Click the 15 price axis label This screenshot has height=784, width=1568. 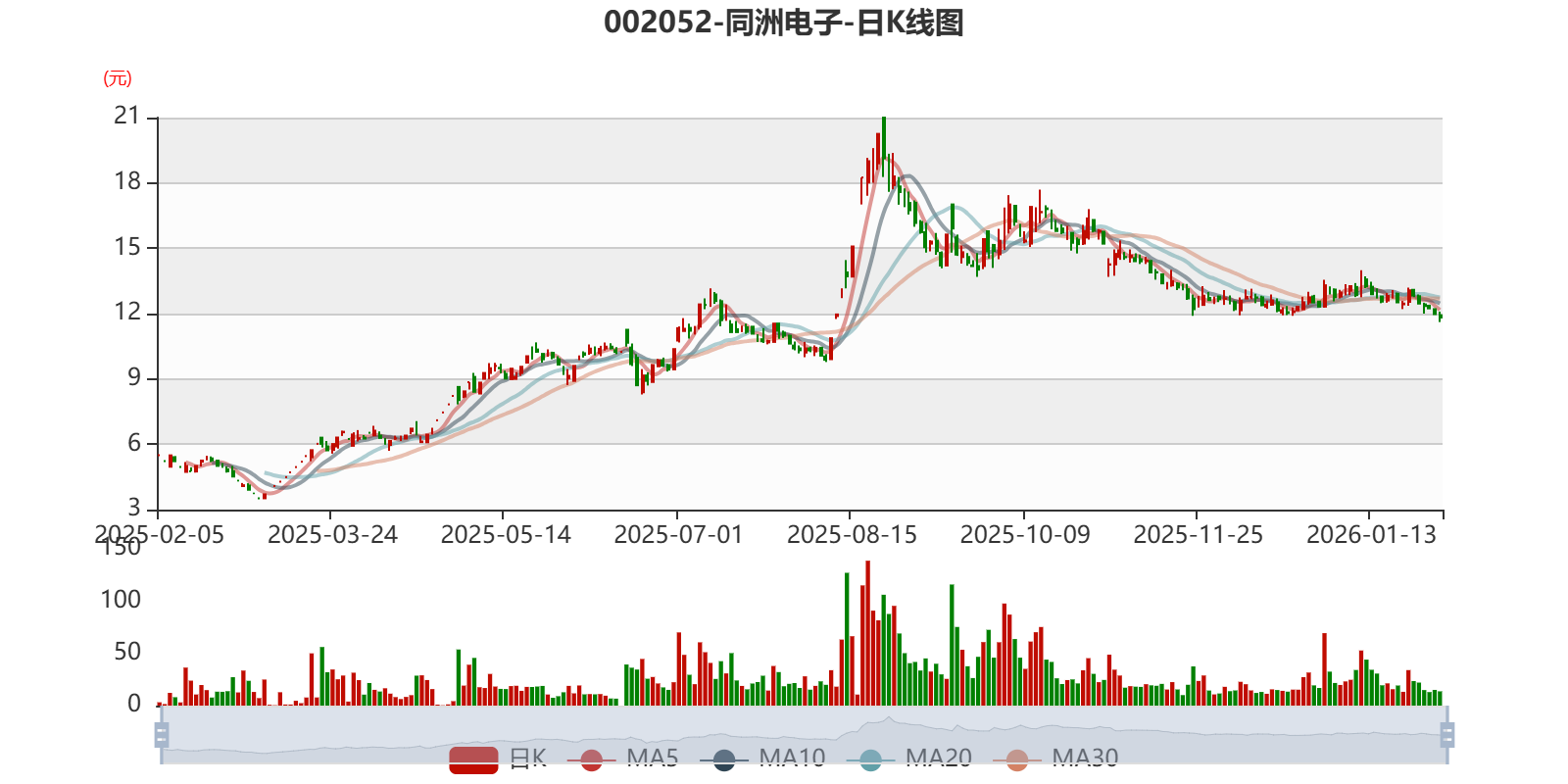pyautogui.click(x=127, y=247)
